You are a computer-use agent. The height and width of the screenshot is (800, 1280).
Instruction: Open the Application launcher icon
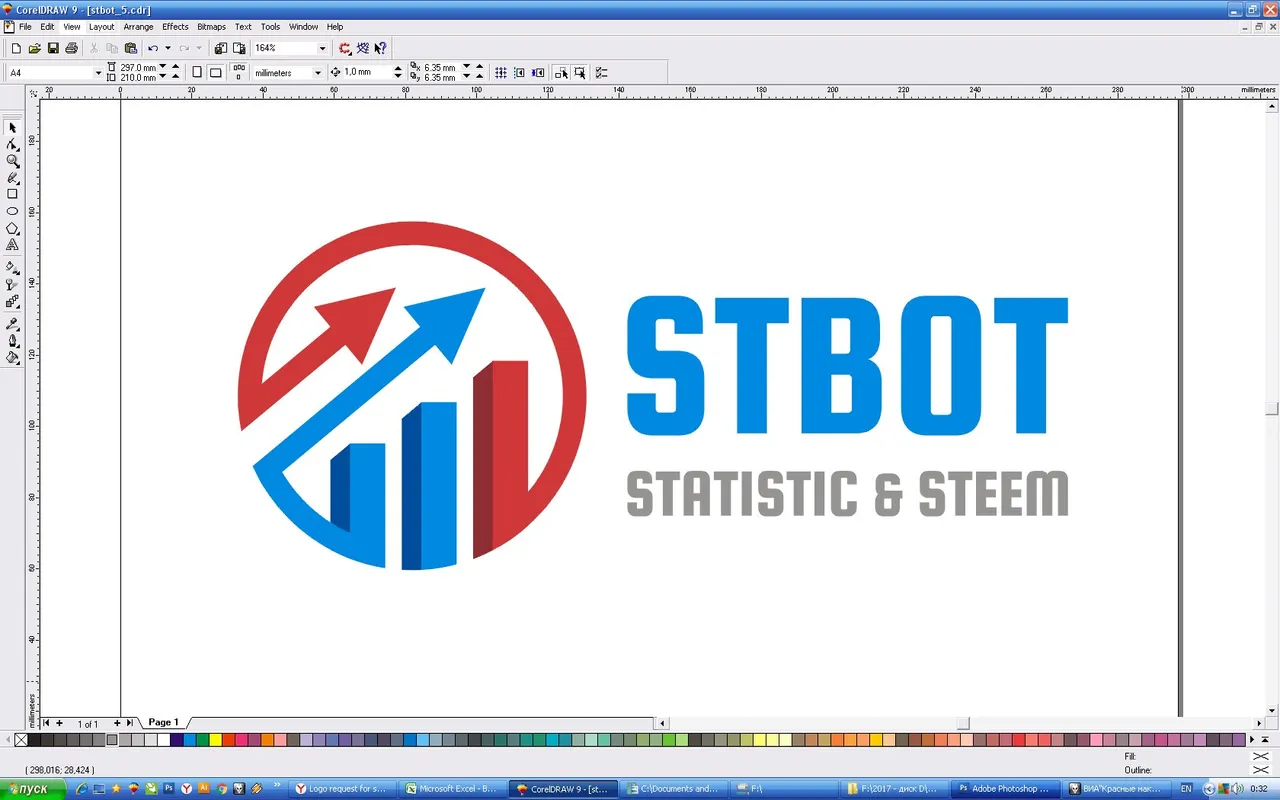pyautogui.click(x=345, y=48)
